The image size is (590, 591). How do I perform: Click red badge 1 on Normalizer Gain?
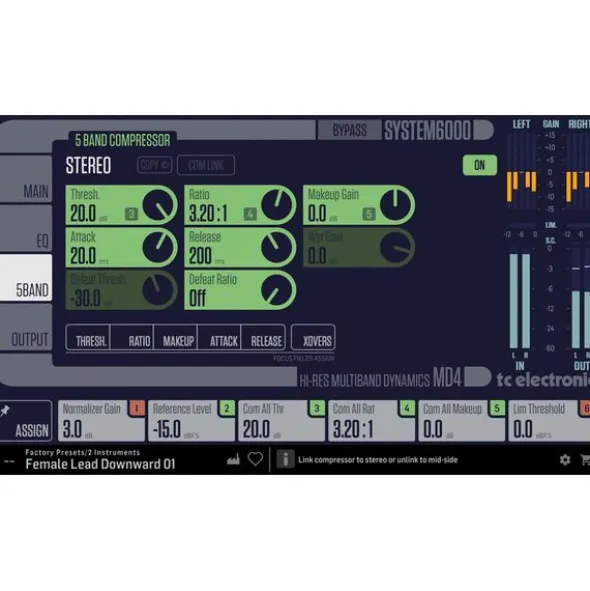tap(136, 408)
